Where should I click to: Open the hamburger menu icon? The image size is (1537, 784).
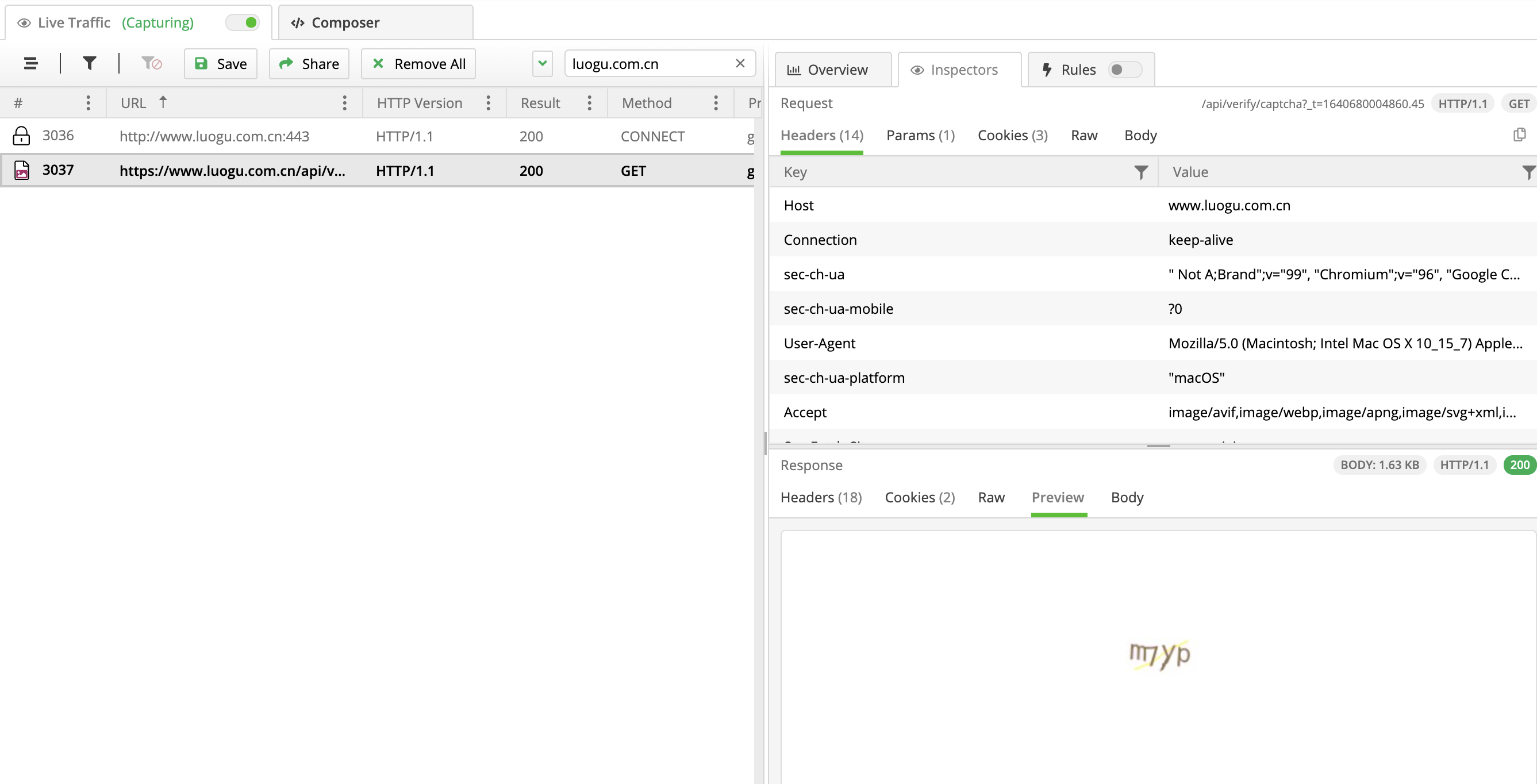coord(30,63)
